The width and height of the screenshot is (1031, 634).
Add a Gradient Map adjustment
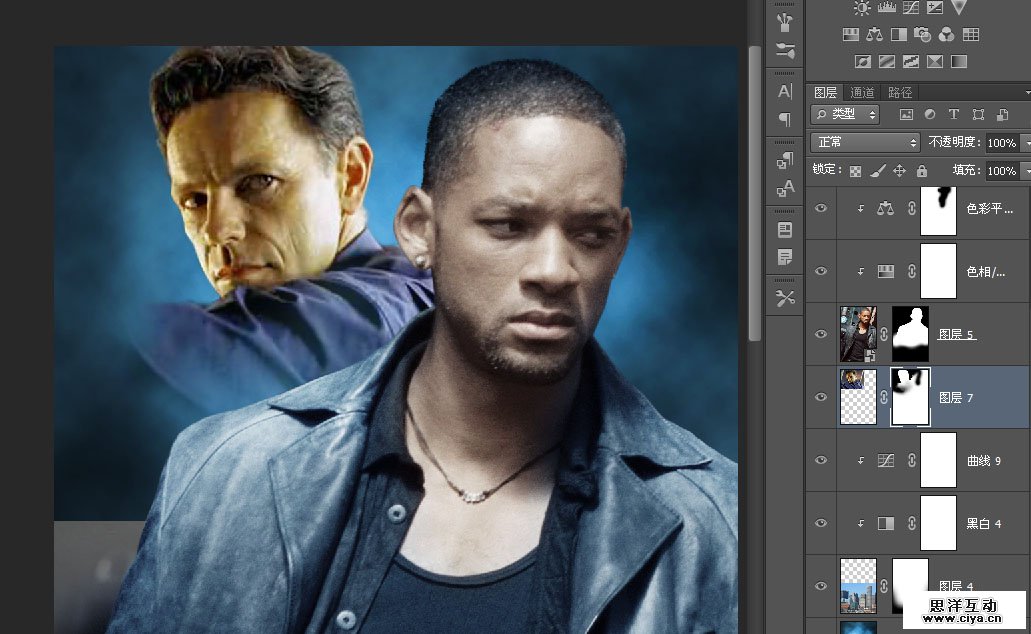click(x=959, y=62)
